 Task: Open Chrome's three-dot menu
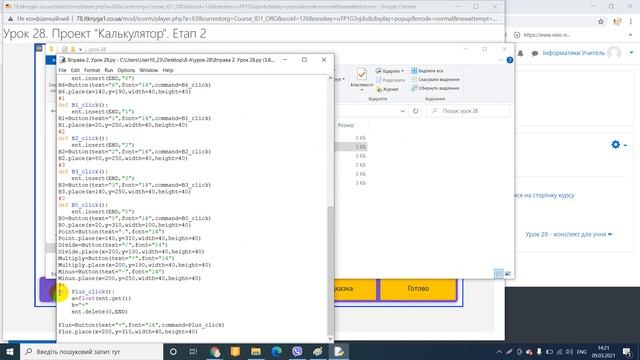point(631,22)
